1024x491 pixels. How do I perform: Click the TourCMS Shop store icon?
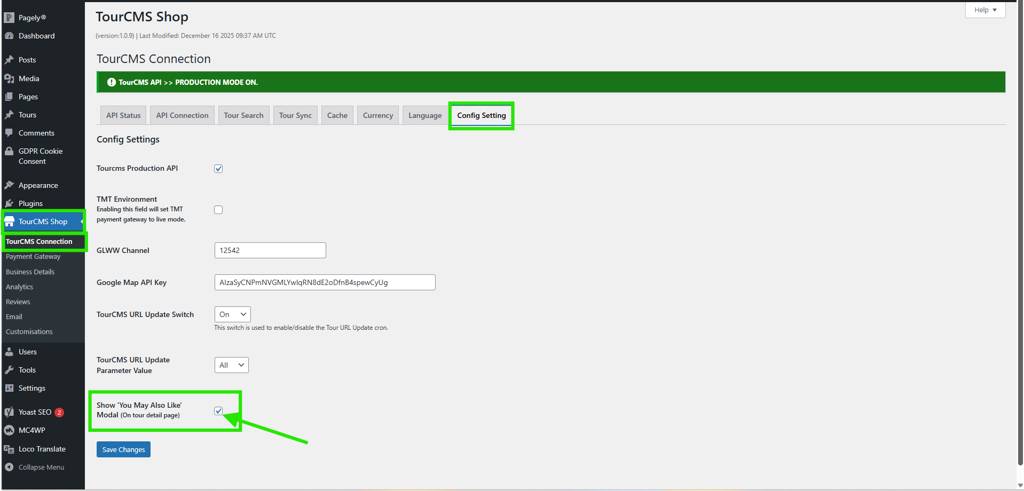tap(9, 222)
